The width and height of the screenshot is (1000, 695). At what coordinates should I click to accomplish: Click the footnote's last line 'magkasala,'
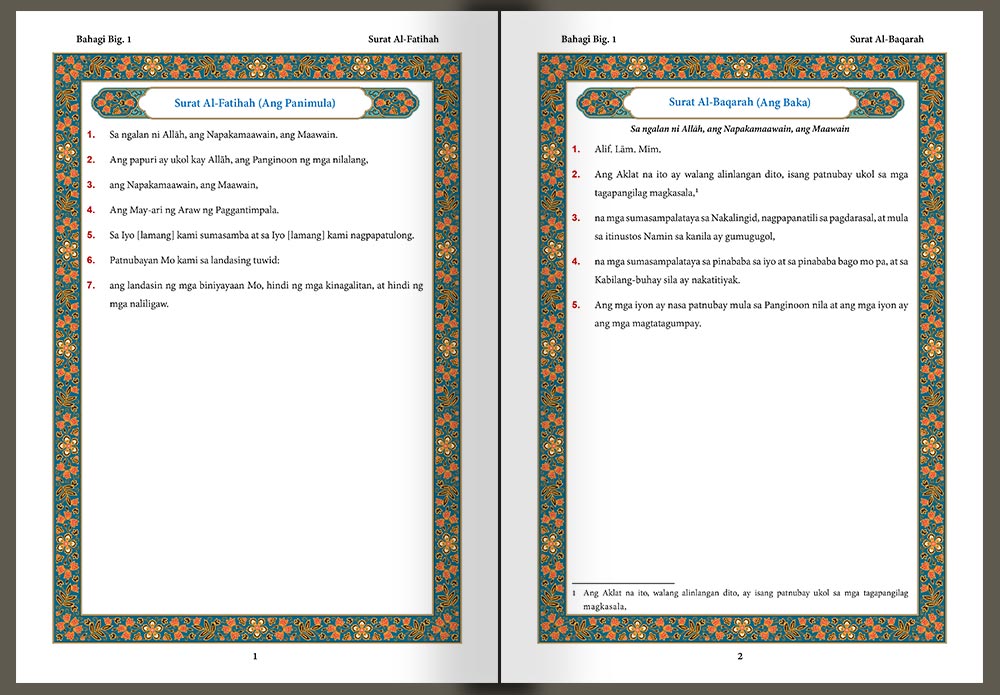click(x=605, y=607)
